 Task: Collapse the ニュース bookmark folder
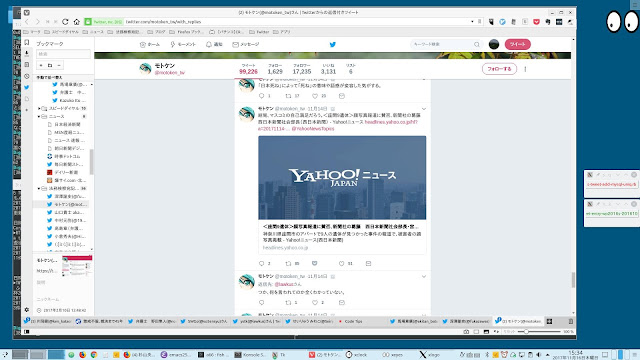point(39,116)
